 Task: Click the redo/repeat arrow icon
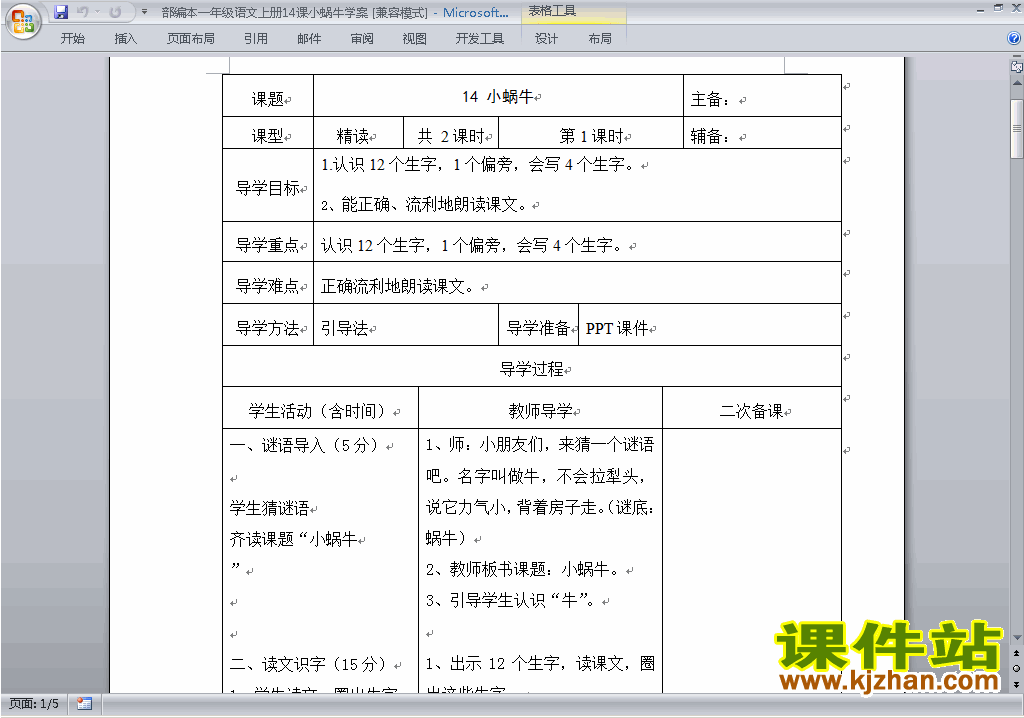coord(115,12)
